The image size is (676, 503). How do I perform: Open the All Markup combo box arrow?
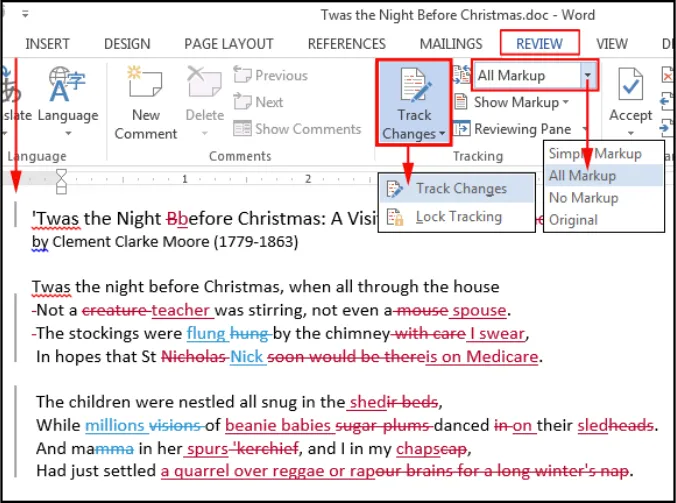[x=588, y=75]
